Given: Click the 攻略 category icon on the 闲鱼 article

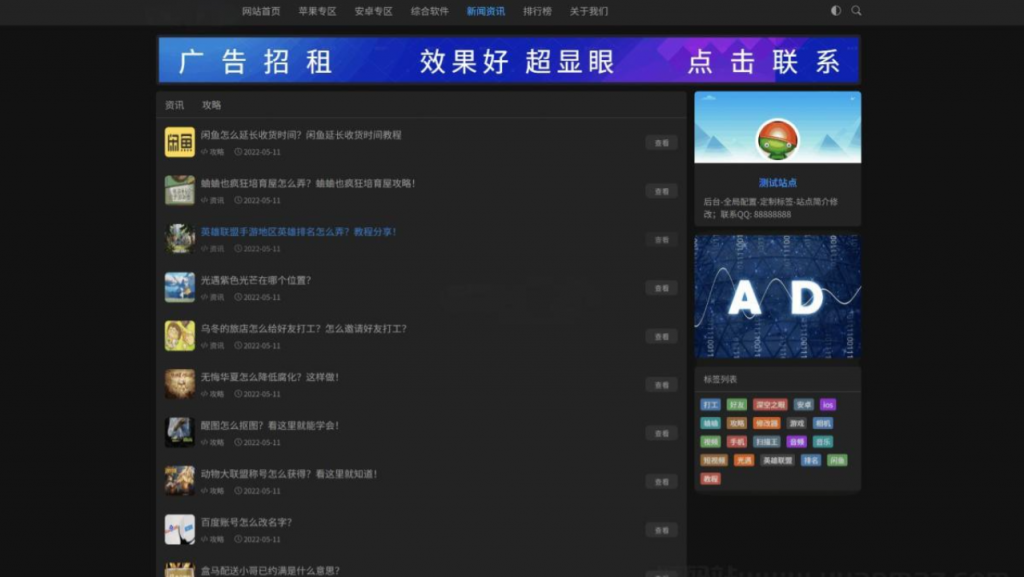Looking at the screenshot, I should (205, 152).
